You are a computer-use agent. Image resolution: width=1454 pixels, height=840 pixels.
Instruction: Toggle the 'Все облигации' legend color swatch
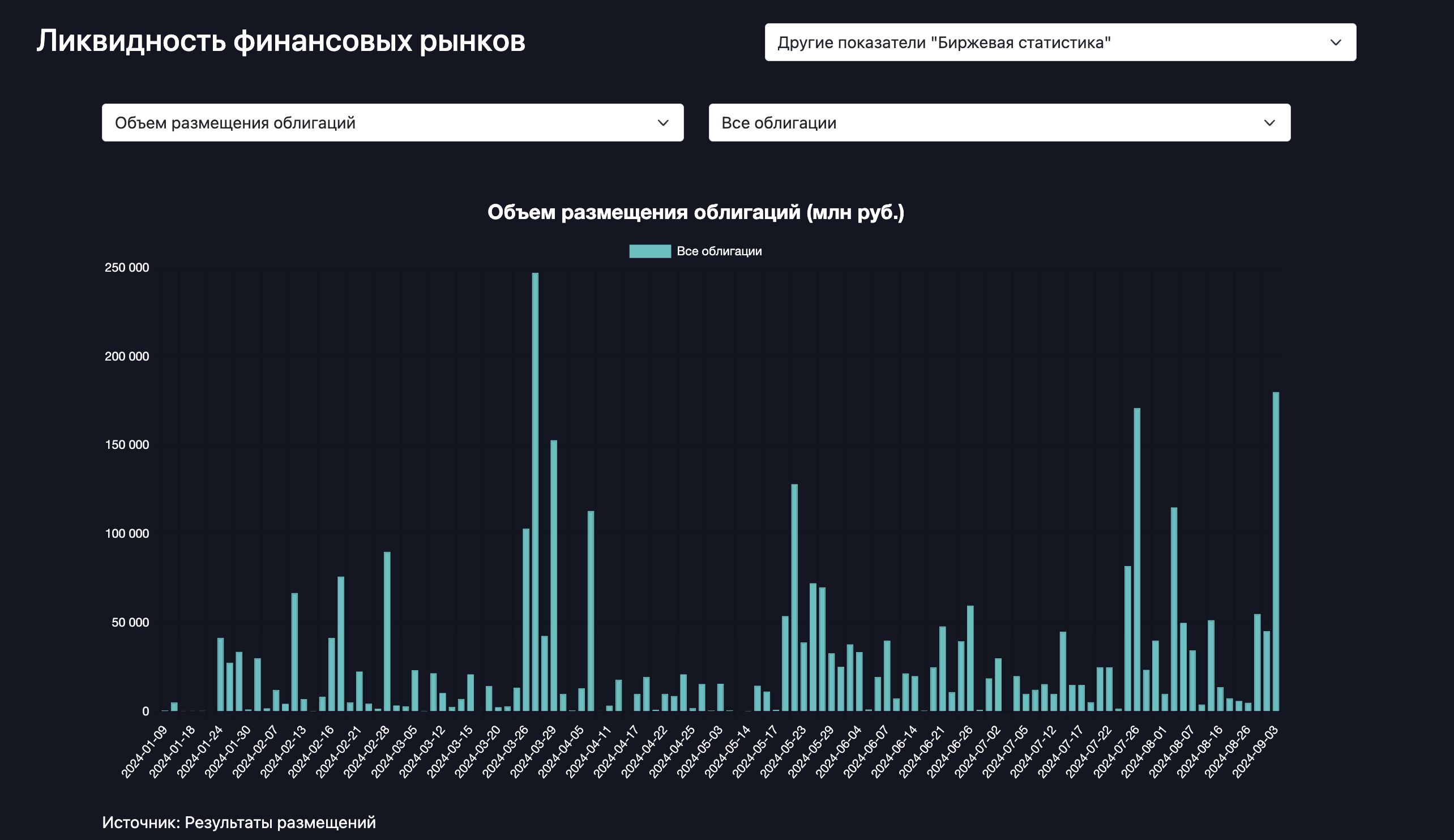click(649, 251)
